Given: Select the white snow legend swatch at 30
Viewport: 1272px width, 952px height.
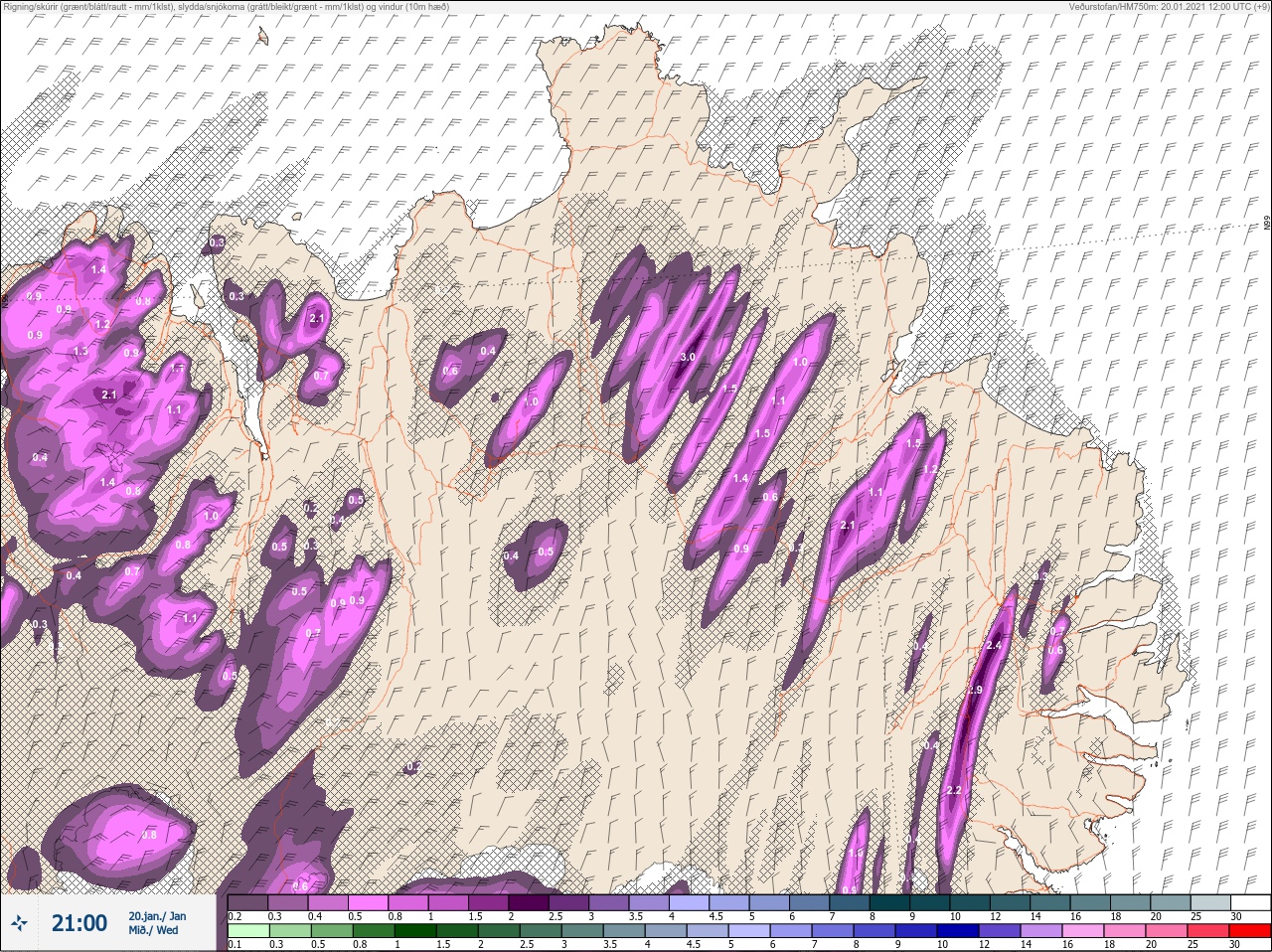Looking at the screenshot, I should click(1251, 902).
